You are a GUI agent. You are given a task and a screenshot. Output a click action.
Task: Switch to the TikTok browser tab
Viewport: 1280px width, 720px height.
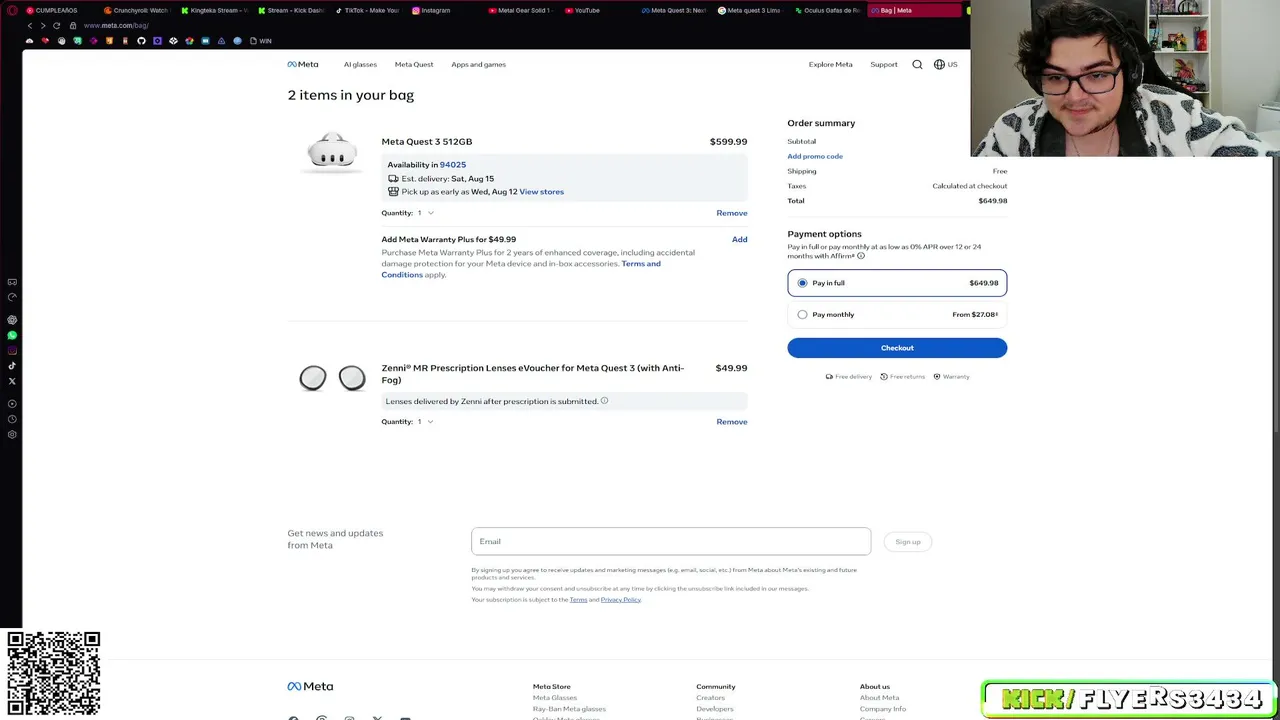click(x=367, y=10)
